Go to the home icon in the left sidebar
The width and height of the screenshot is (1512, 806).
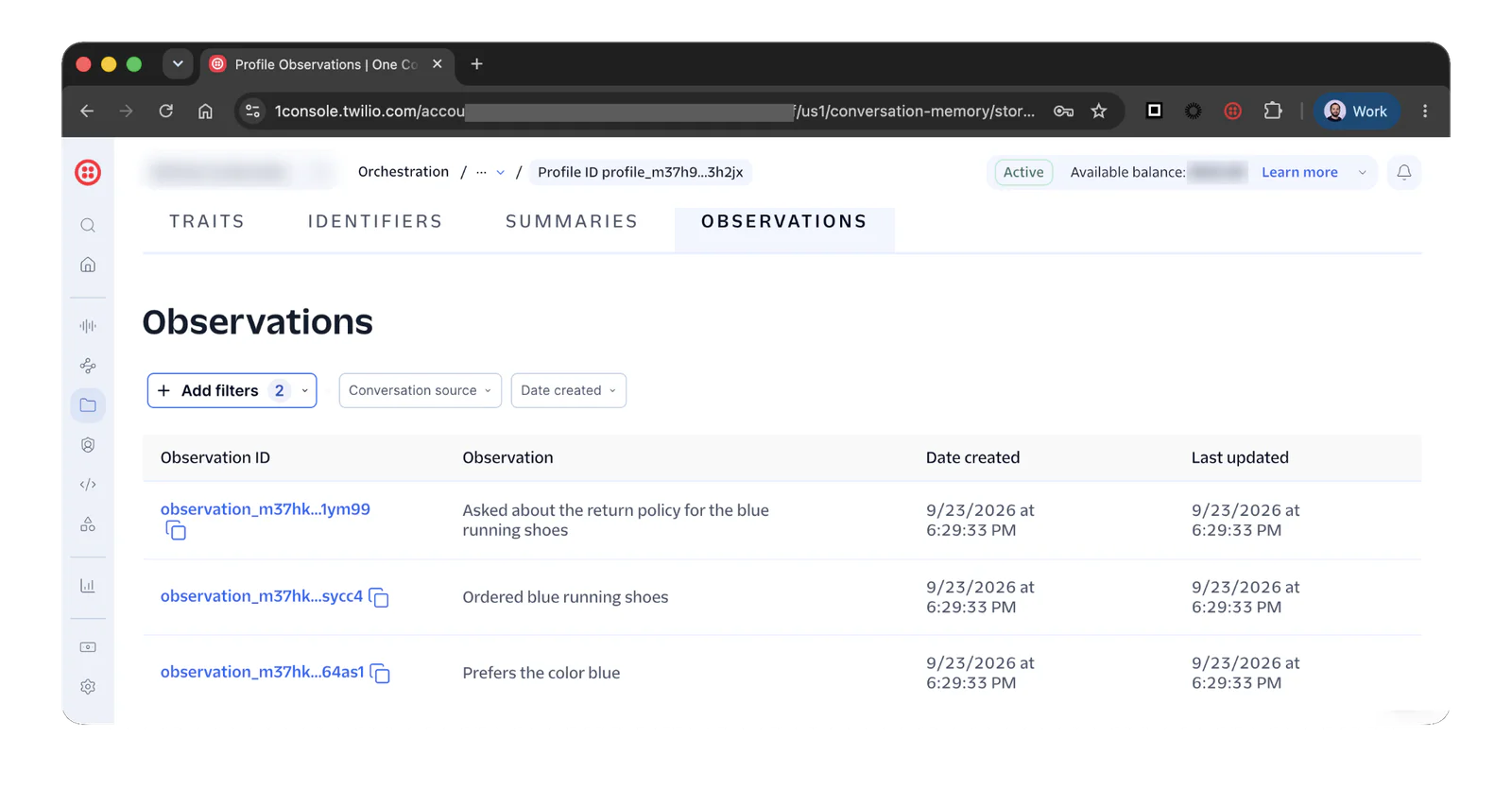click(x=88, y=265)
